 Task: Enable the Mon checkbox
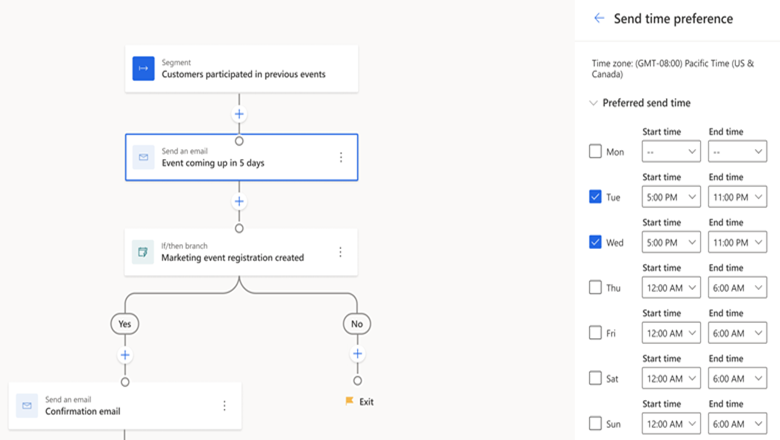click(595, 152)
